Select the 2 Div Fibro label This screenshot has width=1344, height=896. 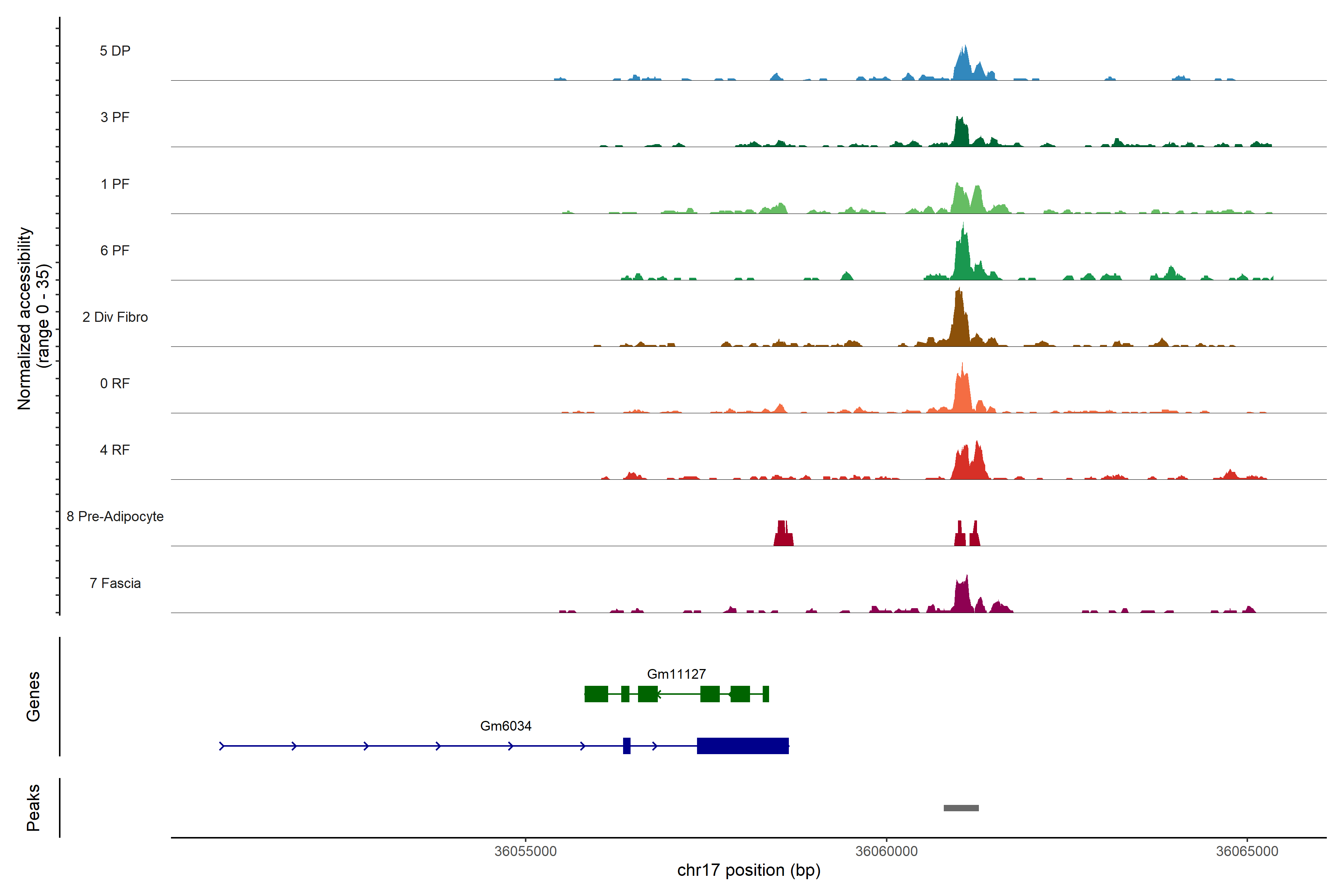tap(115, 317)
